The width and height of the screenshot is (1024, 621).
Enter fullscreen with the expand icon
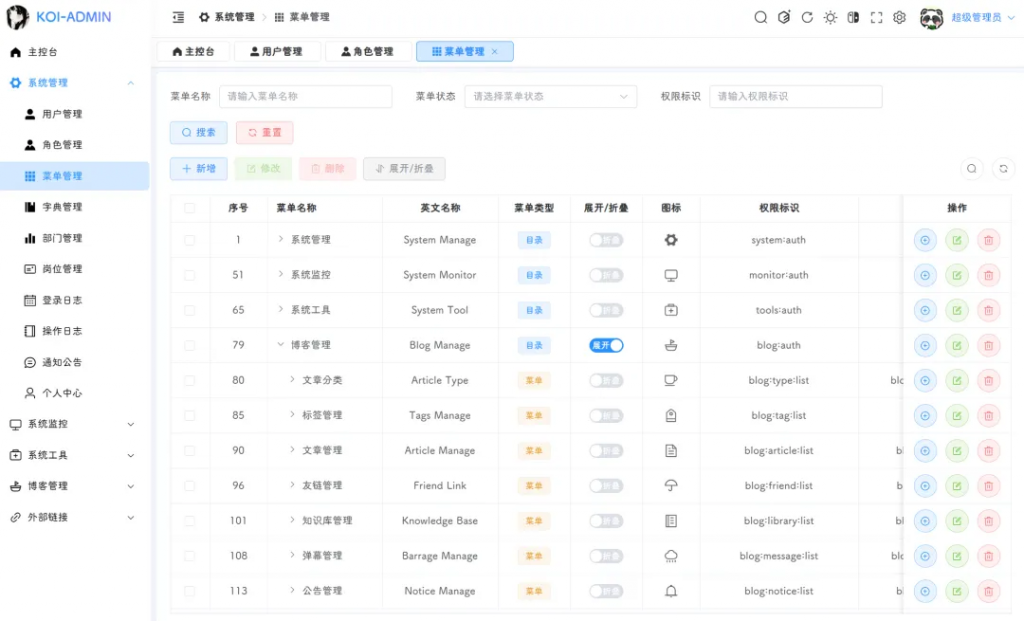pyautogui.click(x=876, y=18)
